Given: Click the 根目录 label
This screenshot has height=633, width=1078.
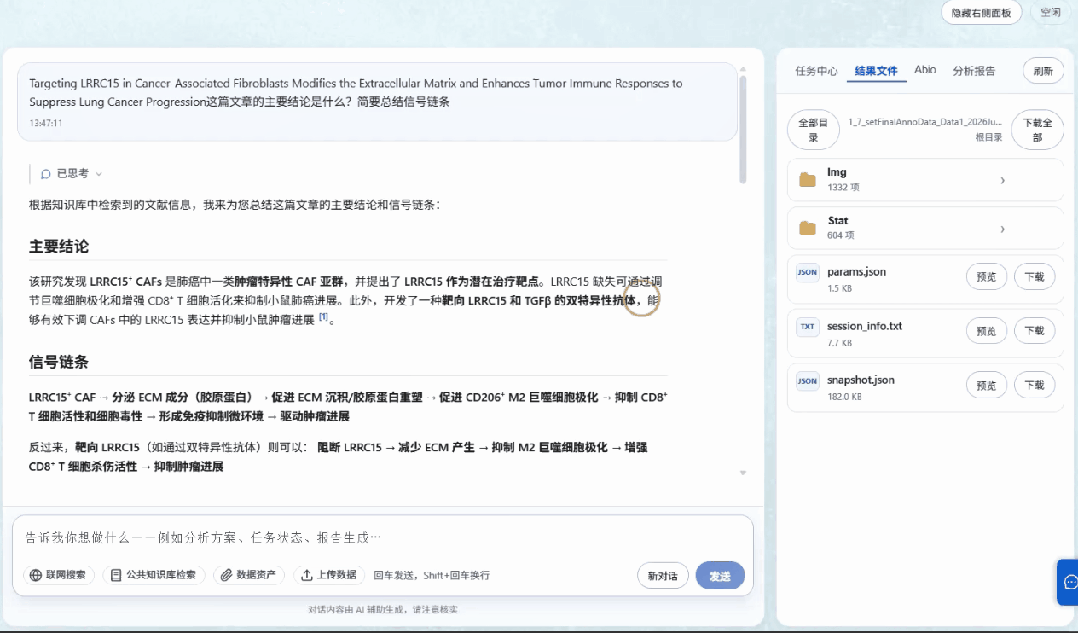Looking at the screenshot, I should pos(989,137).
